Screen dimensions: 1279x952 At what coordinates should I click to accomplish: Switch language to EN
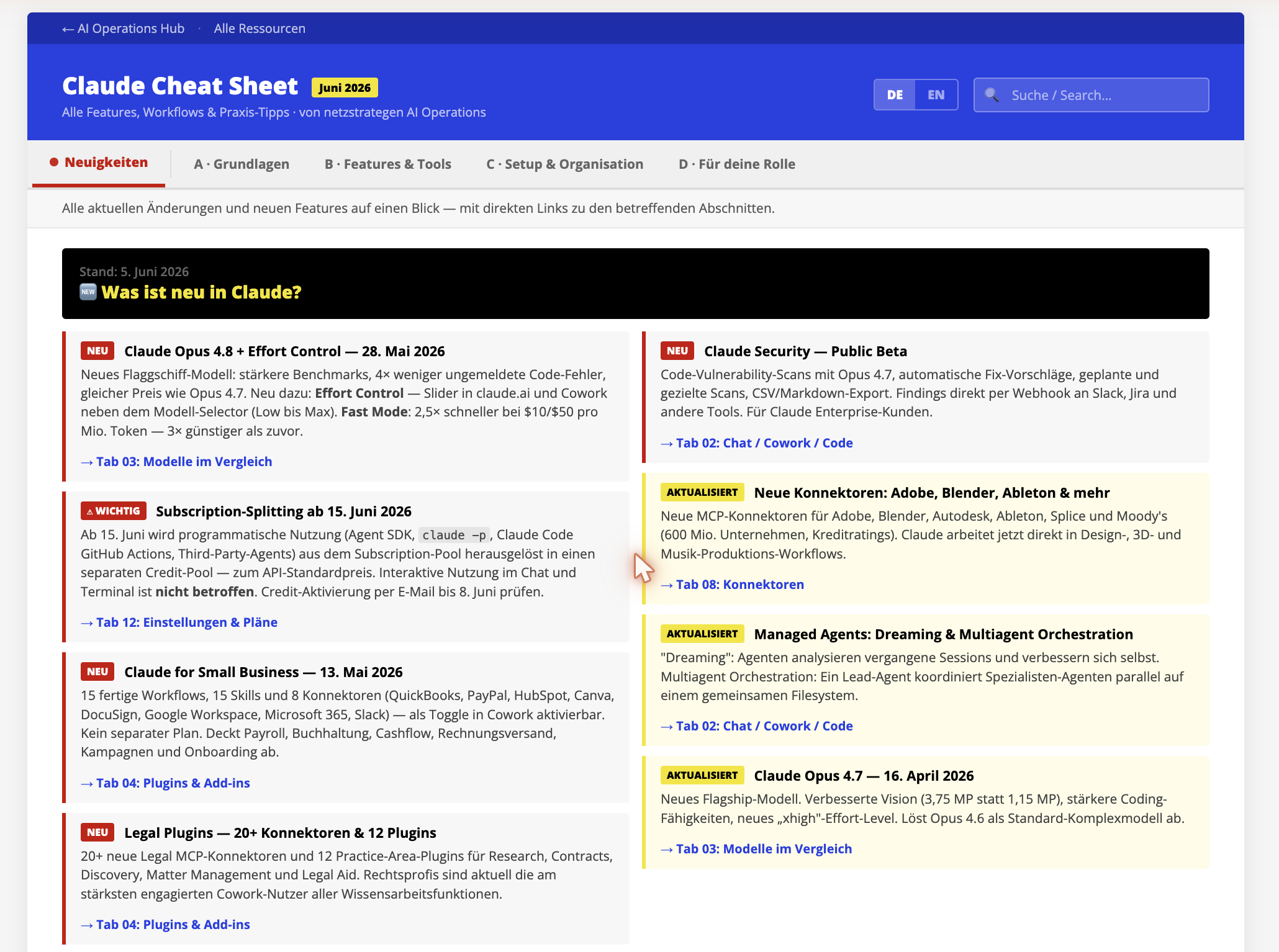(x=936, y=95)
